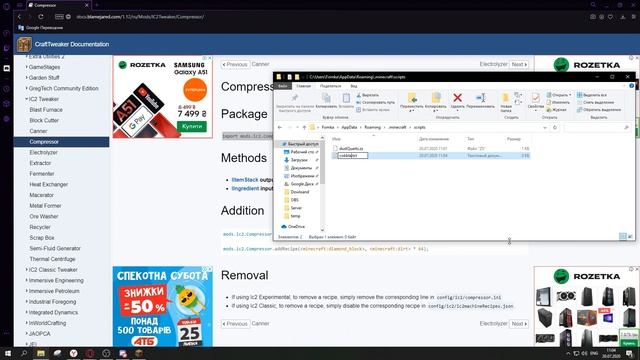Click the Copy to folder icon in ribbon
The width and height of the screenshot is (640, 360).
click(436, 98)
